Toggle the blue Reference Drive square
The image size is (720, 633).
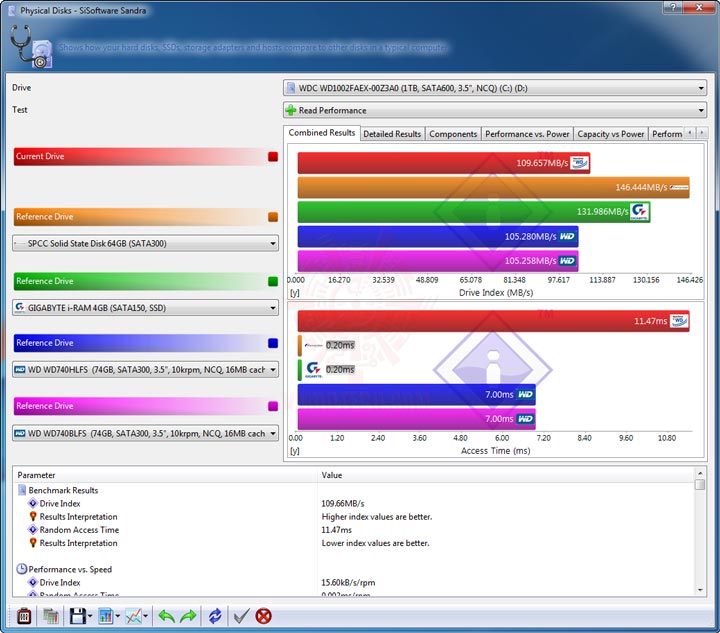coord(273,343)
